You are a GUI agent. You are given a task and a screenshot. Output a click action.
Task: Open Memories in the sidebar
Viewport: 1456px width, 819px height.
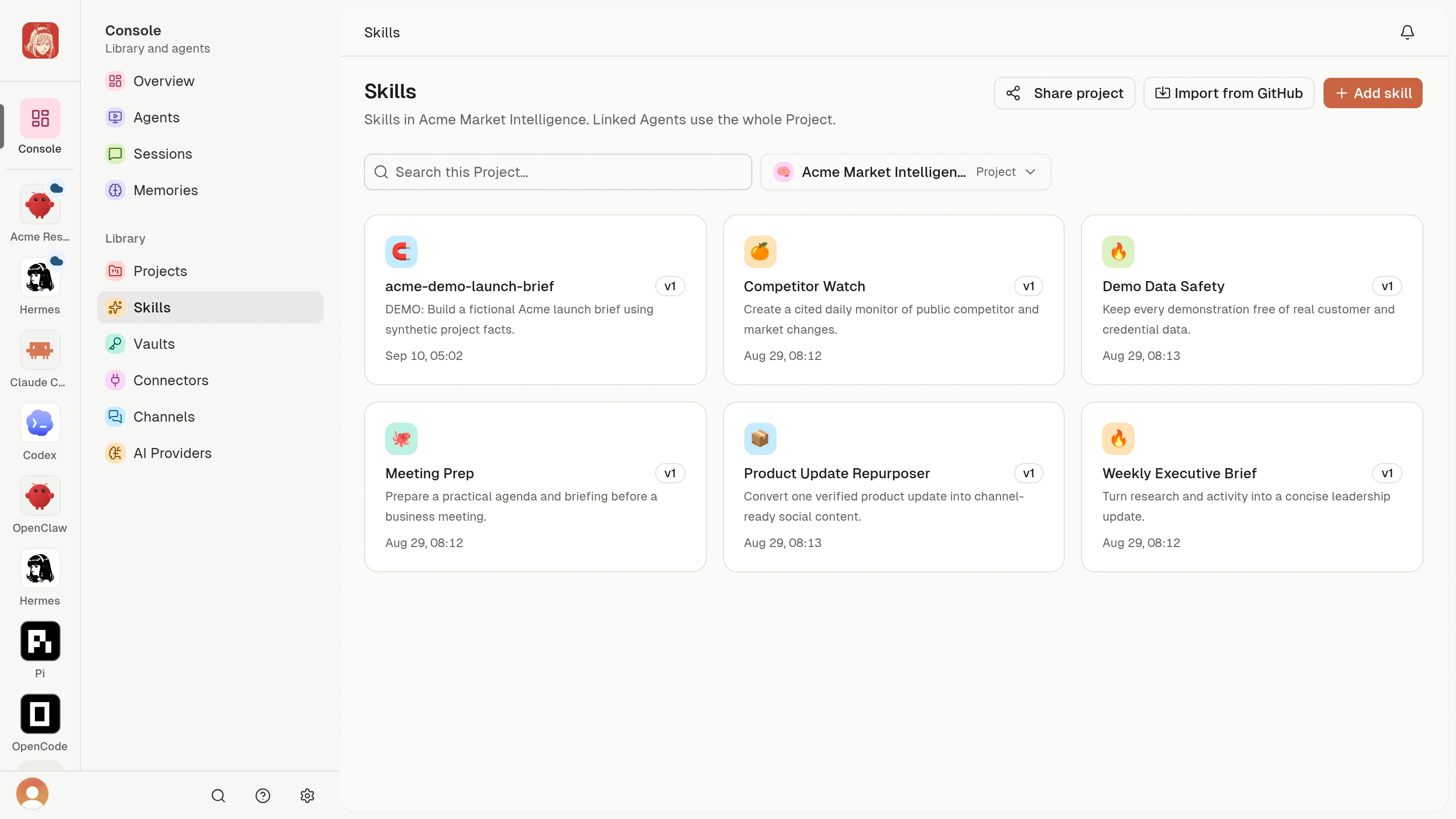tap(210, 191)
